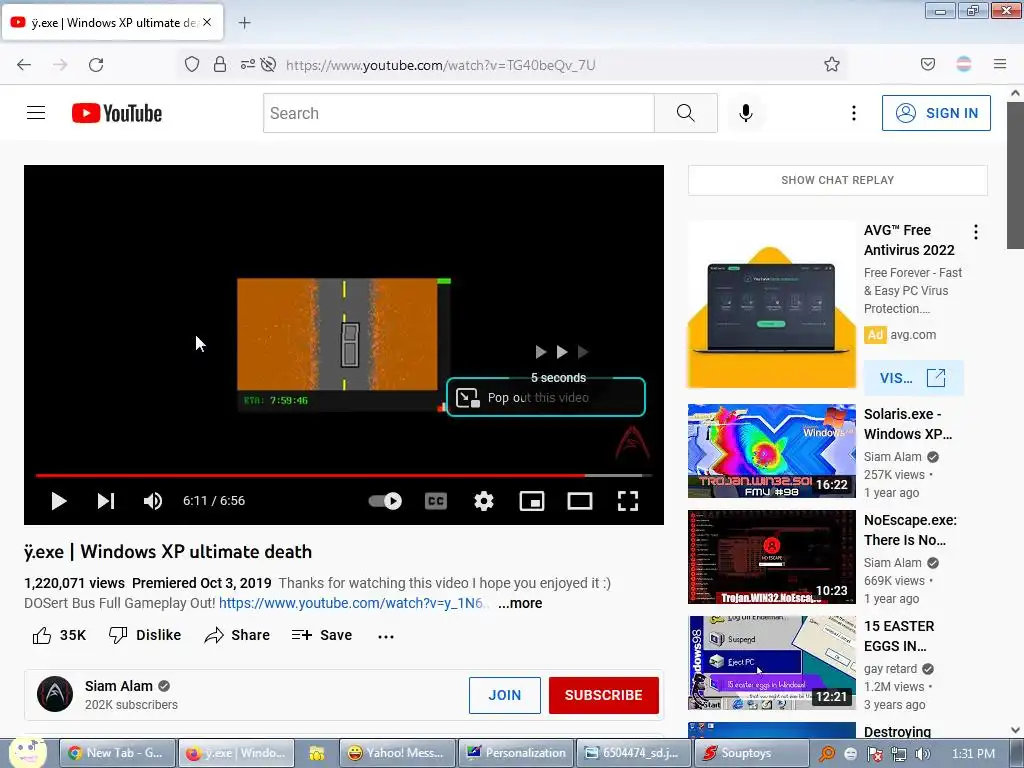Viewport: 1024px width, 768px height.
Task: Focus the YouTube search field
Action: (x=458, y=113)
